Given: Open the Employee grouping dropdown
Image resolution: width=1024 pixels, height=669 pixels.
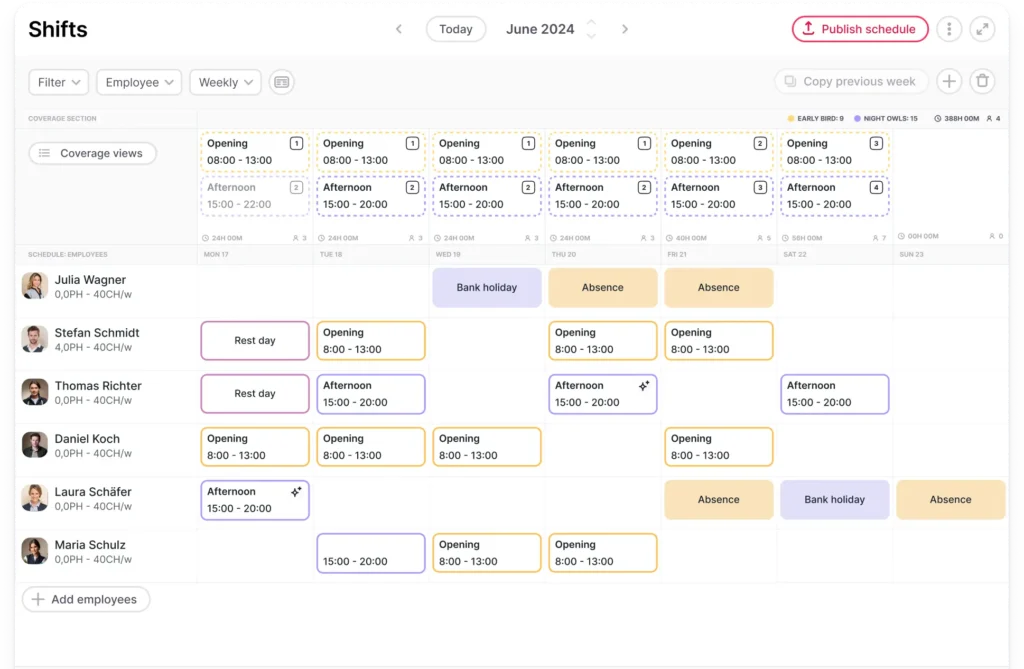Looking at the screenshot, I should click(x=139, y=82).
